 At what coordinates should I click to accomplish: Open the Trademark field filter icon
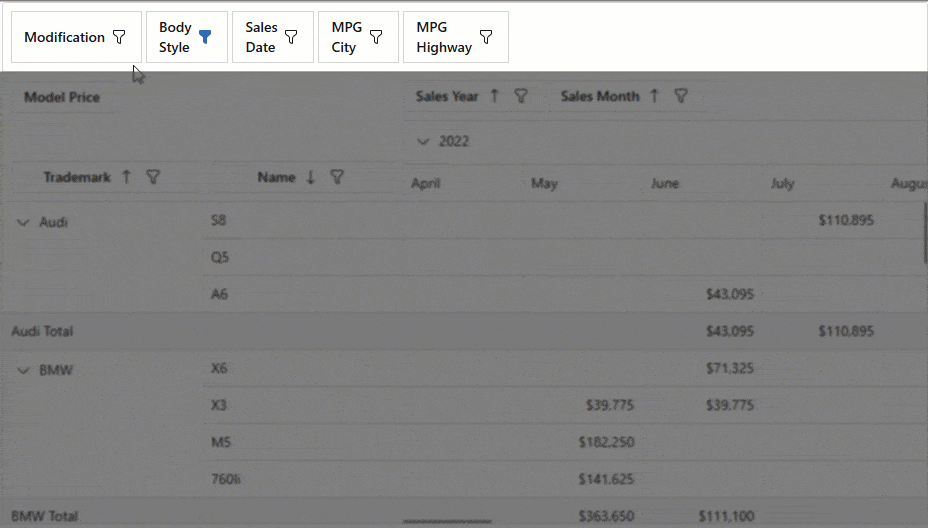pos(153,177)
